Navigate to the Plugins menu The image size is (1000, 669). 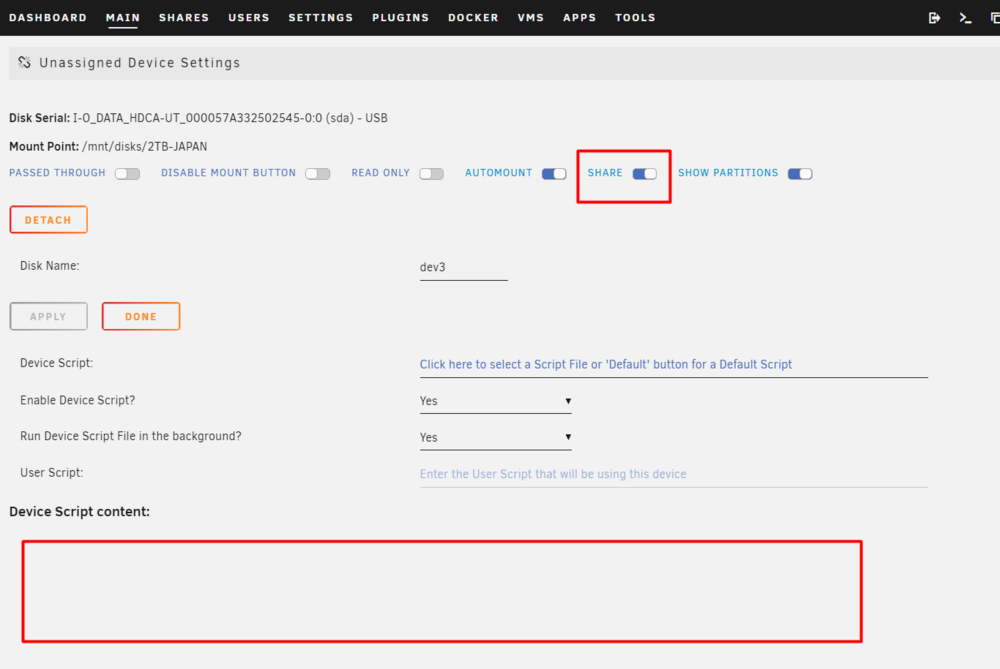point(401,18)
